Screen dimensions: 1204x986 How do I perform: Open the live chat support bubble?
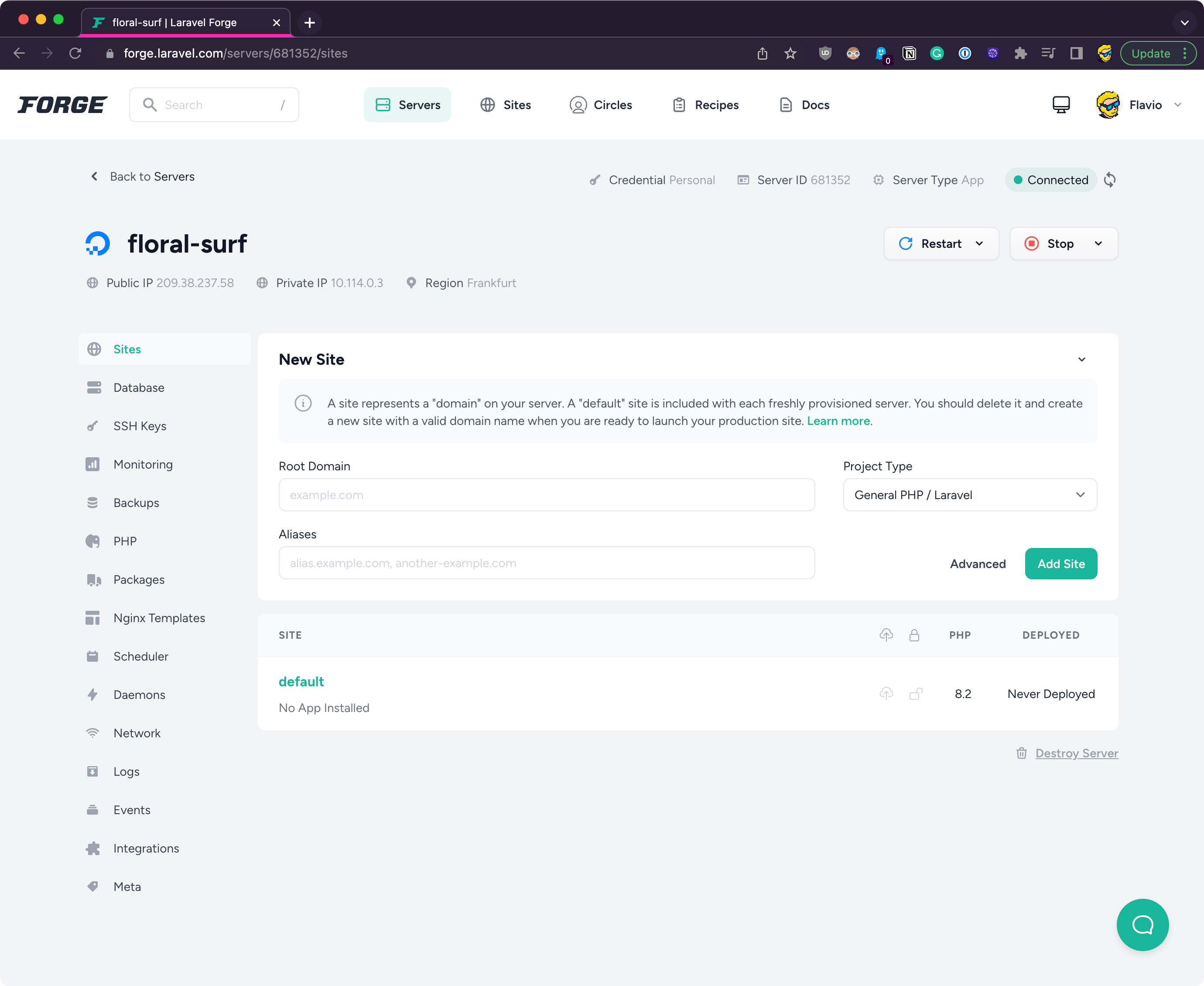click(x=1142, y=924)
